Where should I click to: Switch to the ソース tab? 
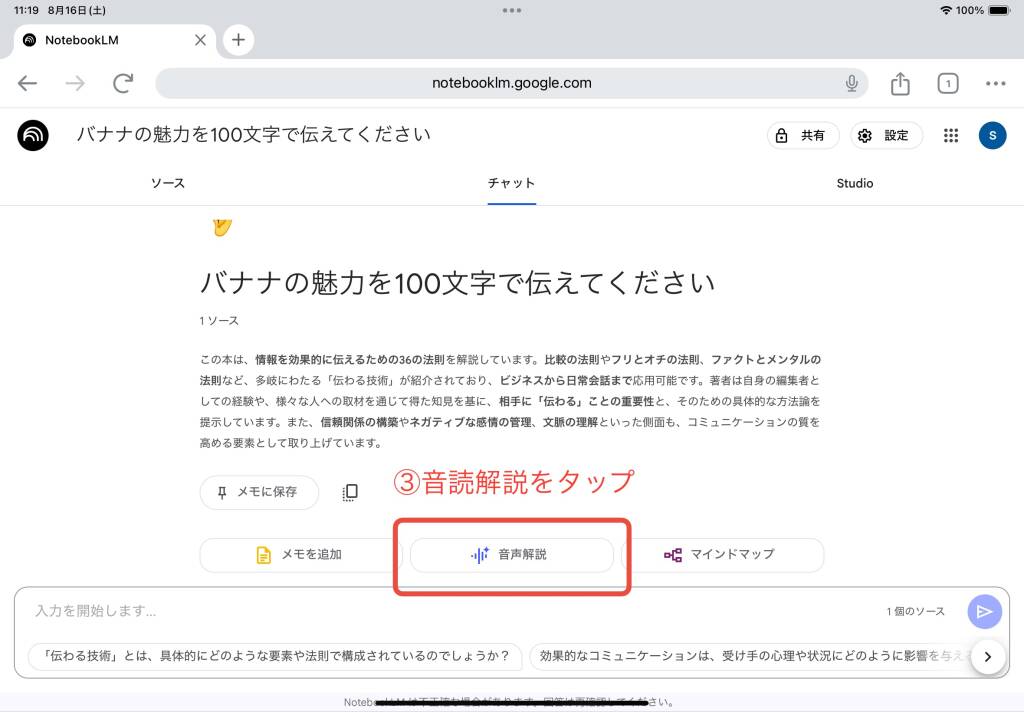coord(168,184)
